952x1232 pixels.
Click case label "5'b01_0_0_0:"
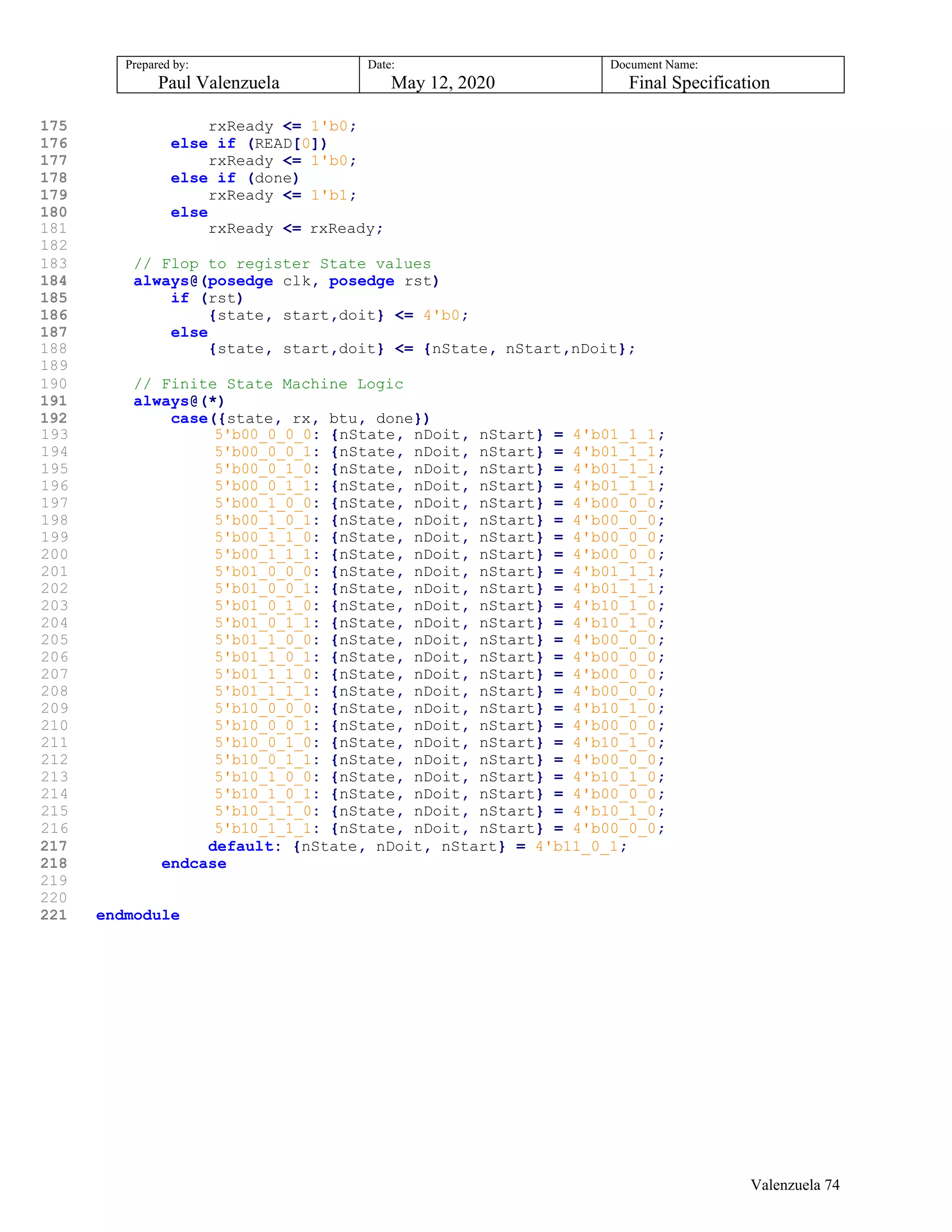click(267, 571)
